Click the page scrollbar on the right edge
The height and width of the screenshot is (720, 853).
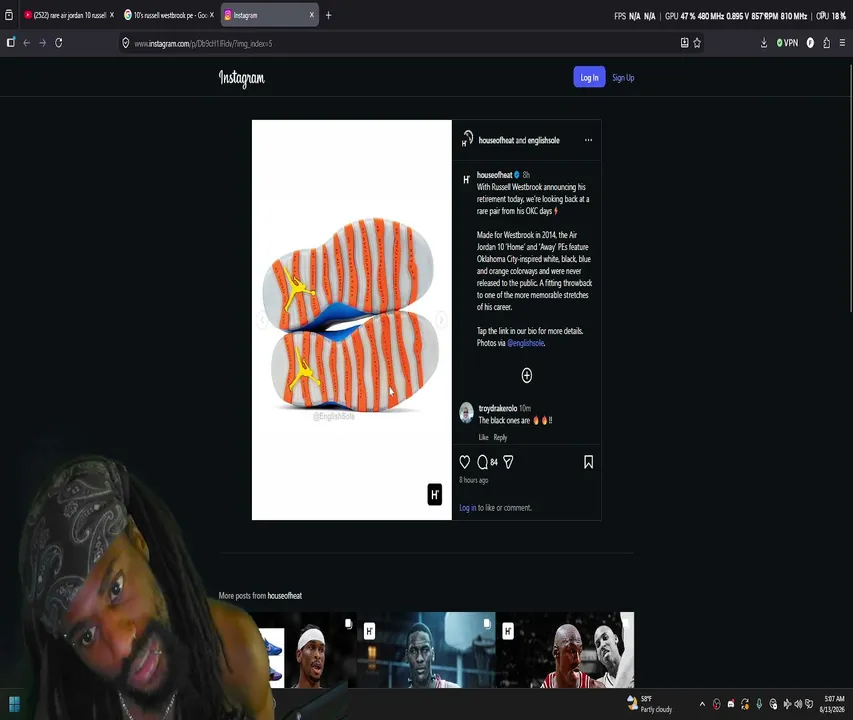pos(850,188)
